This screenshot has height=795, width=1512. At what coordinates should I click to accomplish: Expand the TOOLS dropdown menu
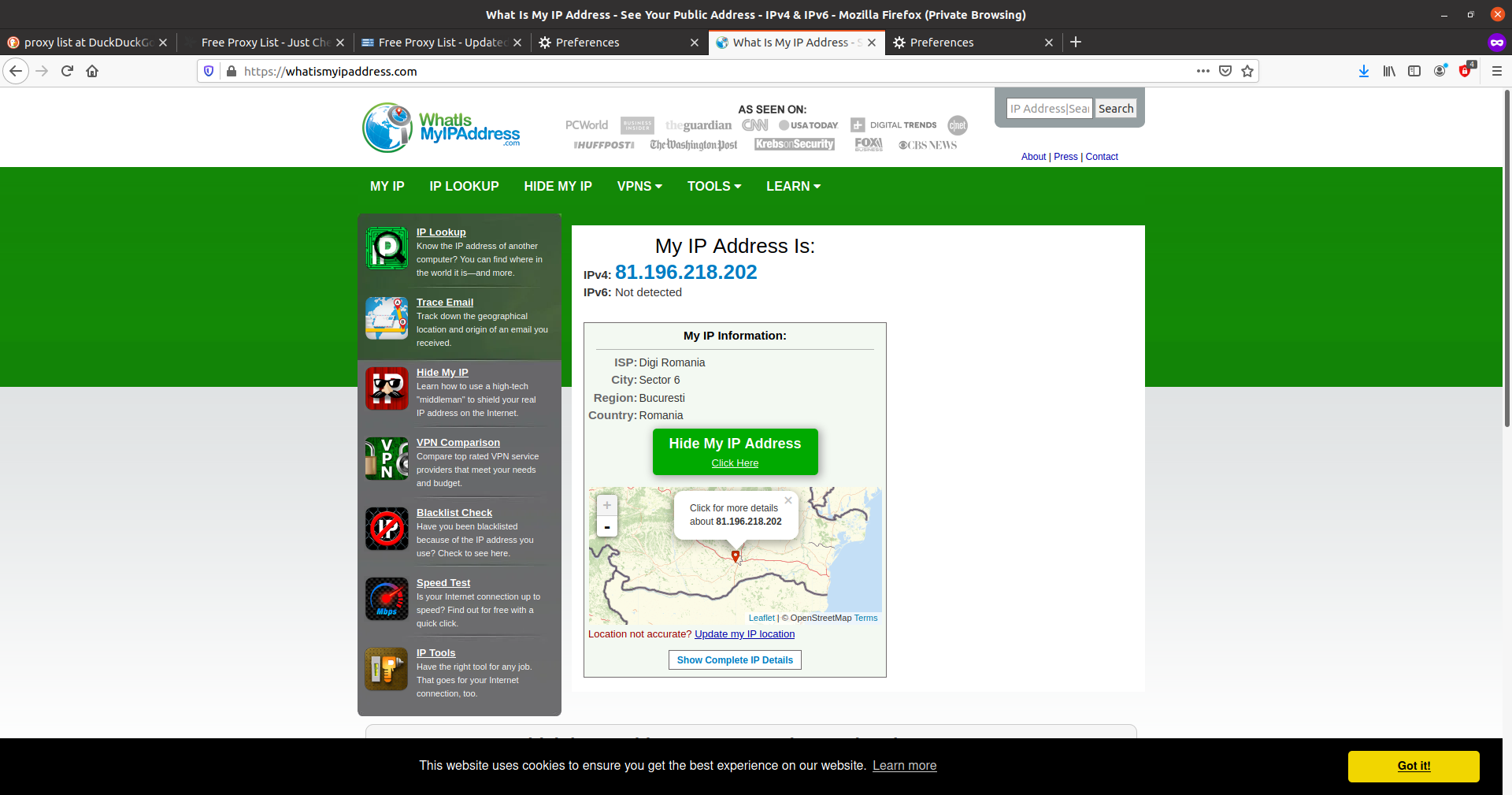pos(713,187)
